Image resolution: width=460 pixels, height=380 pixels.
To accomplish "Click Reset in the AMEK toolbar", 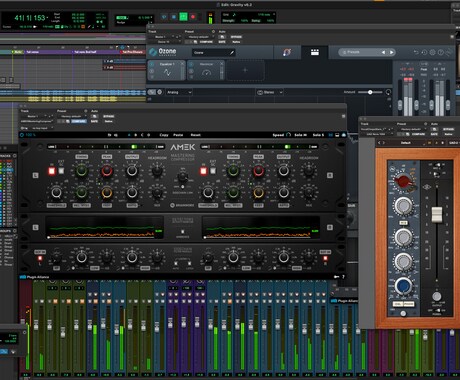I will click(x=195, y=135).
